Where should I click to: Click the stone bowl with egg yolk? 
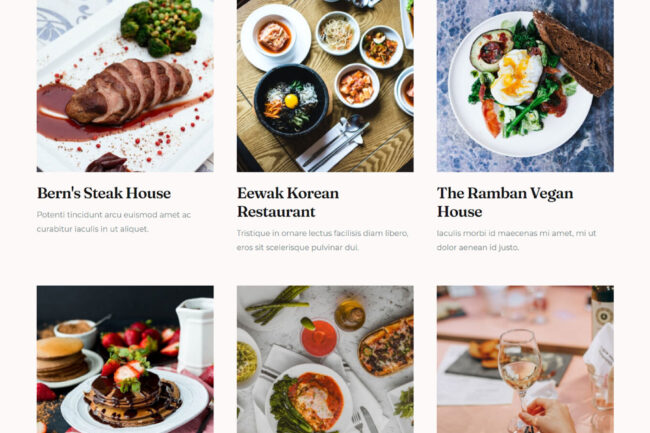[x=291, y=101]
